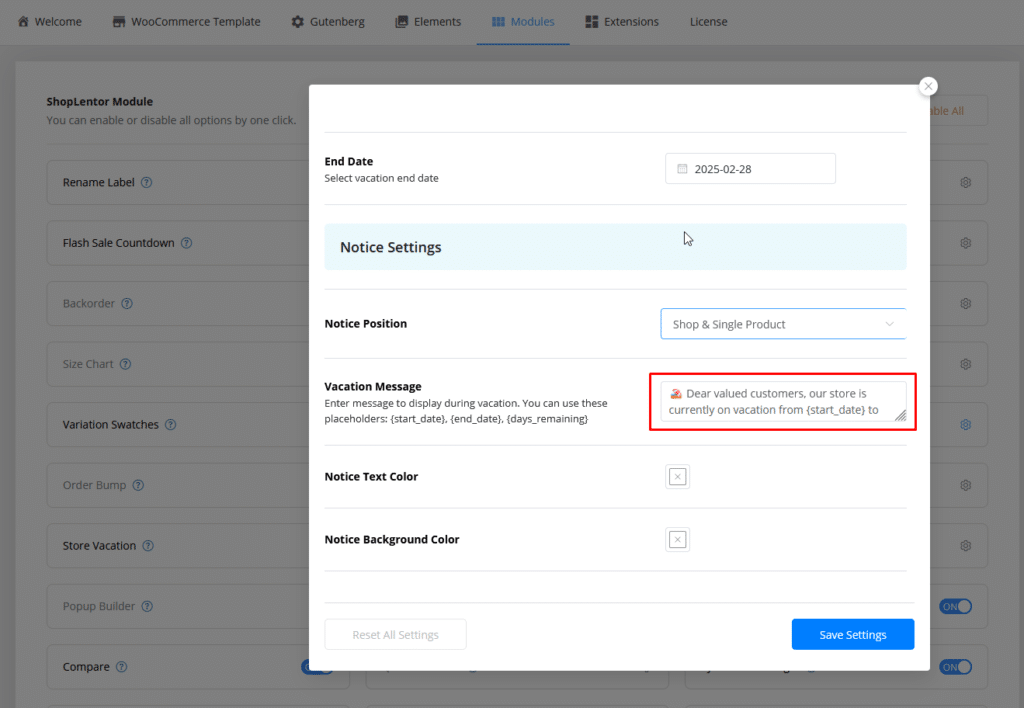Toggle the ON switch at far right of Popup Builder row
Image resolution: width=1024 pixels, height=708 pixels.
click(x=955, y=606)
